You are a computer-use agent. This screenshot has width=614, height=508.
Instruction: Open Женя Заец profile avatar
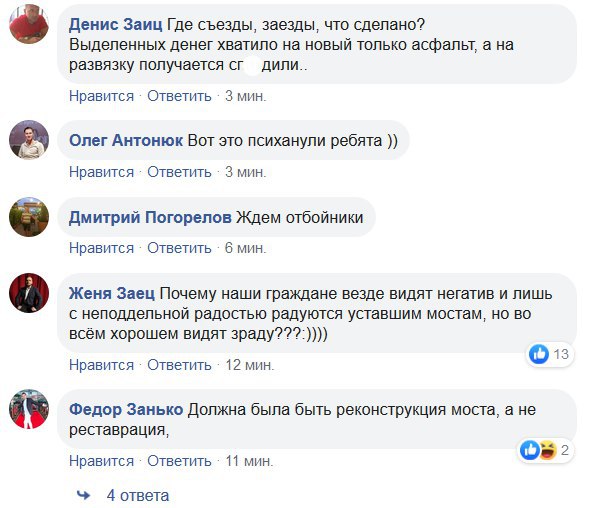point(30,293)
